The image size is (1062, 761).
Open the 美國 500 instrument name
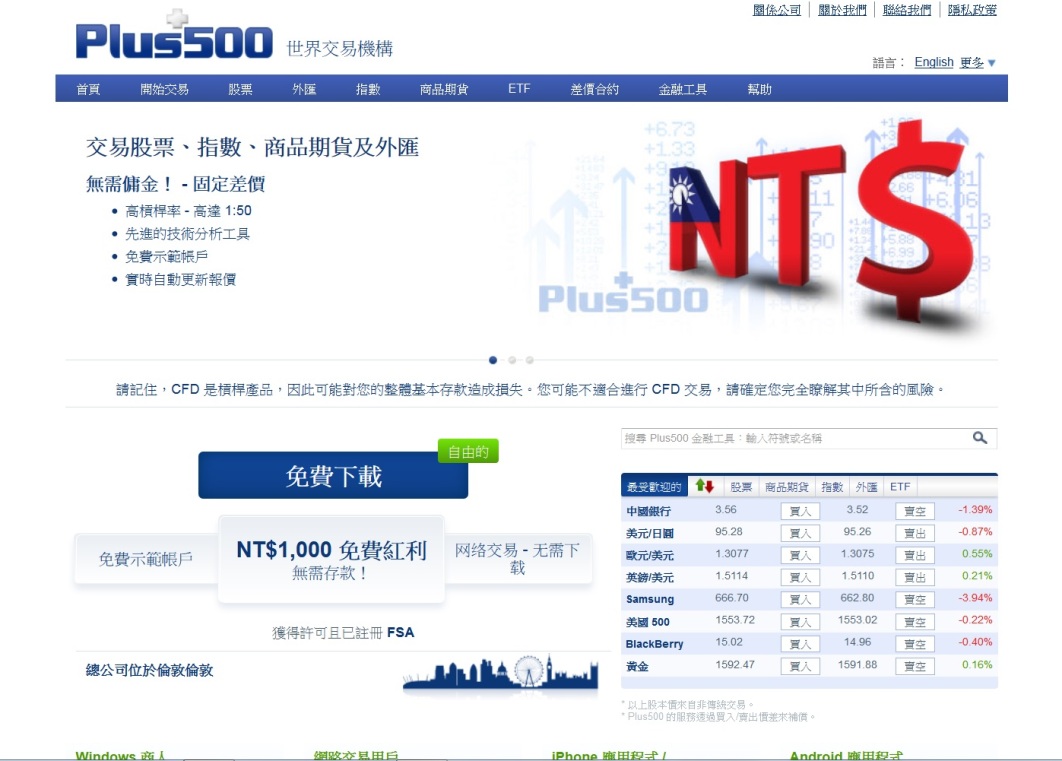[647, 622]
